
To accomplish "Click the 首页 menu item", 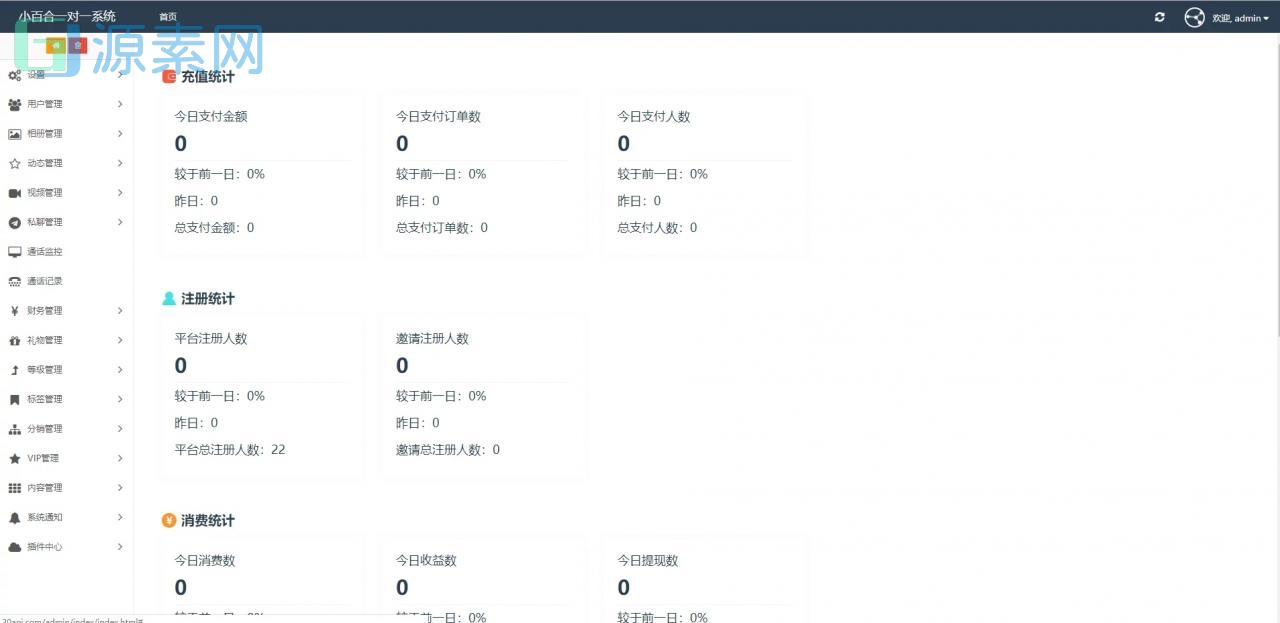I will coord(167,16).
